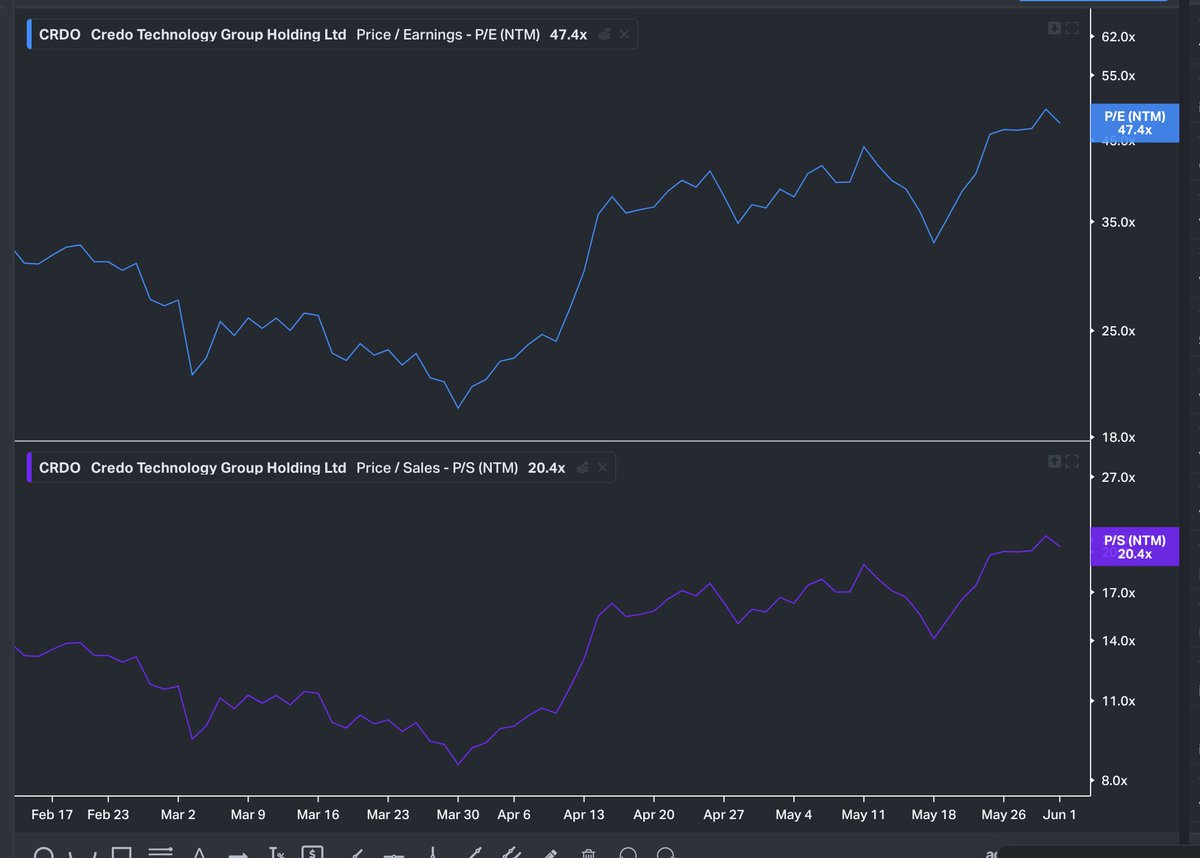Remove the P/S (NTM) series from chart
1200x858 pixels.
pyautogui.click(x=603, y=467)
